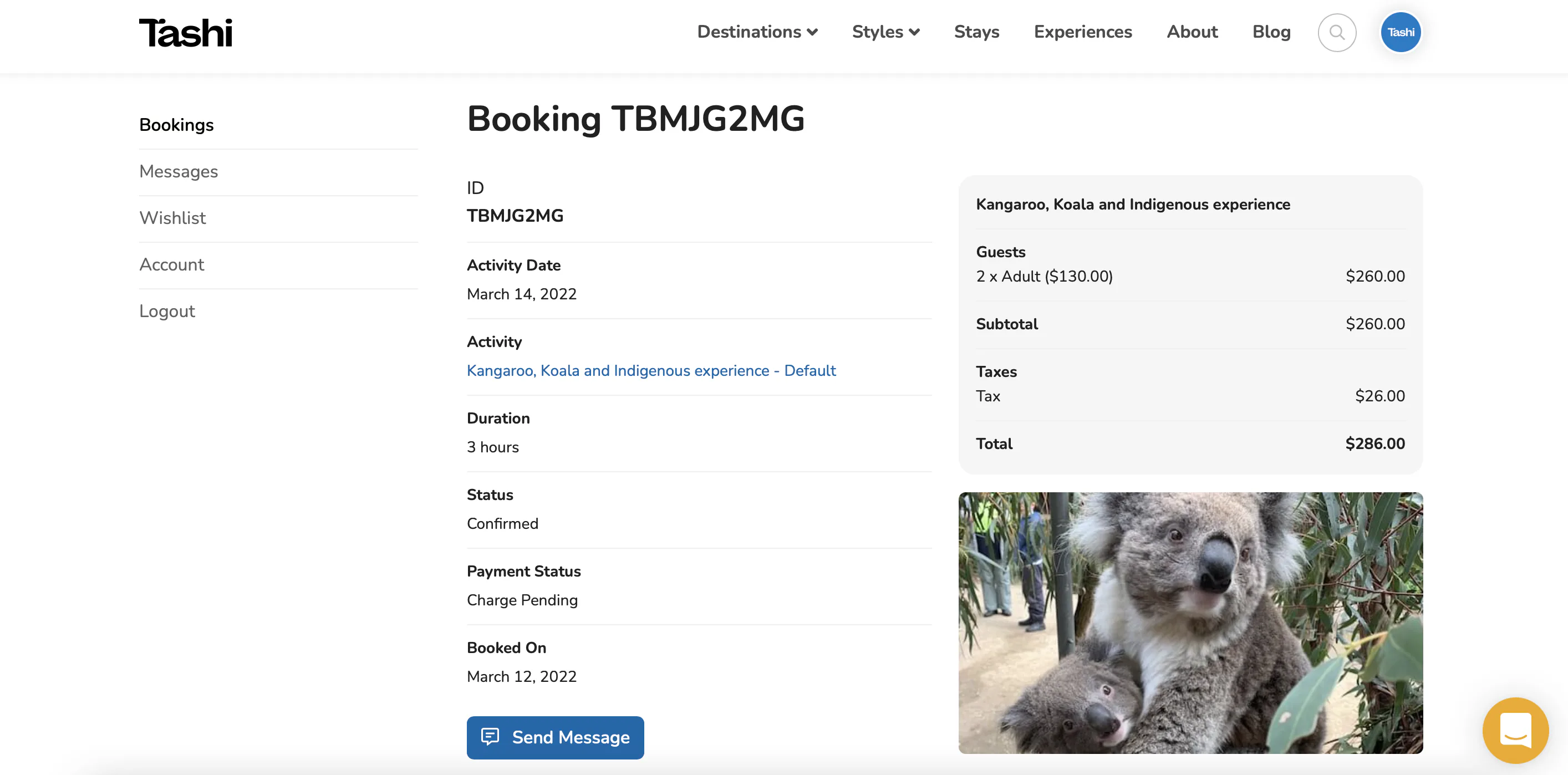Select the TBMJG2MG value under ID
Image resolution: width=1568 pixels, height=775 pixels.
pyautogui.click(x=515, y=216)
